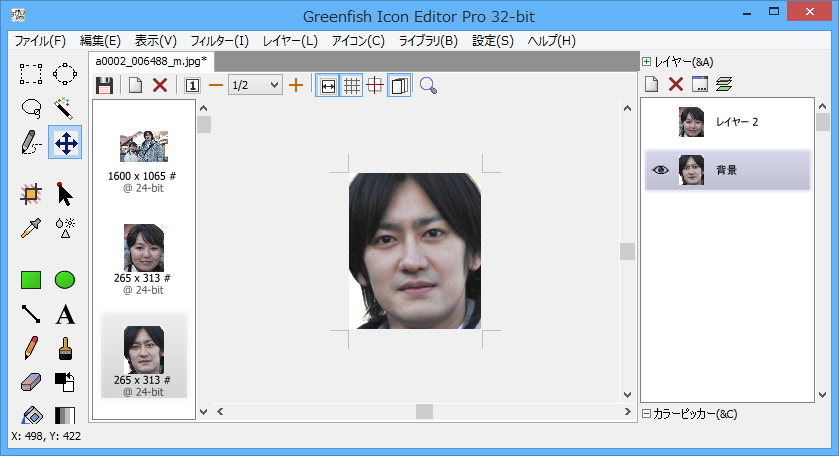Toggle the show pages panel button
839x456 pixels.
(x=399, y=86)
